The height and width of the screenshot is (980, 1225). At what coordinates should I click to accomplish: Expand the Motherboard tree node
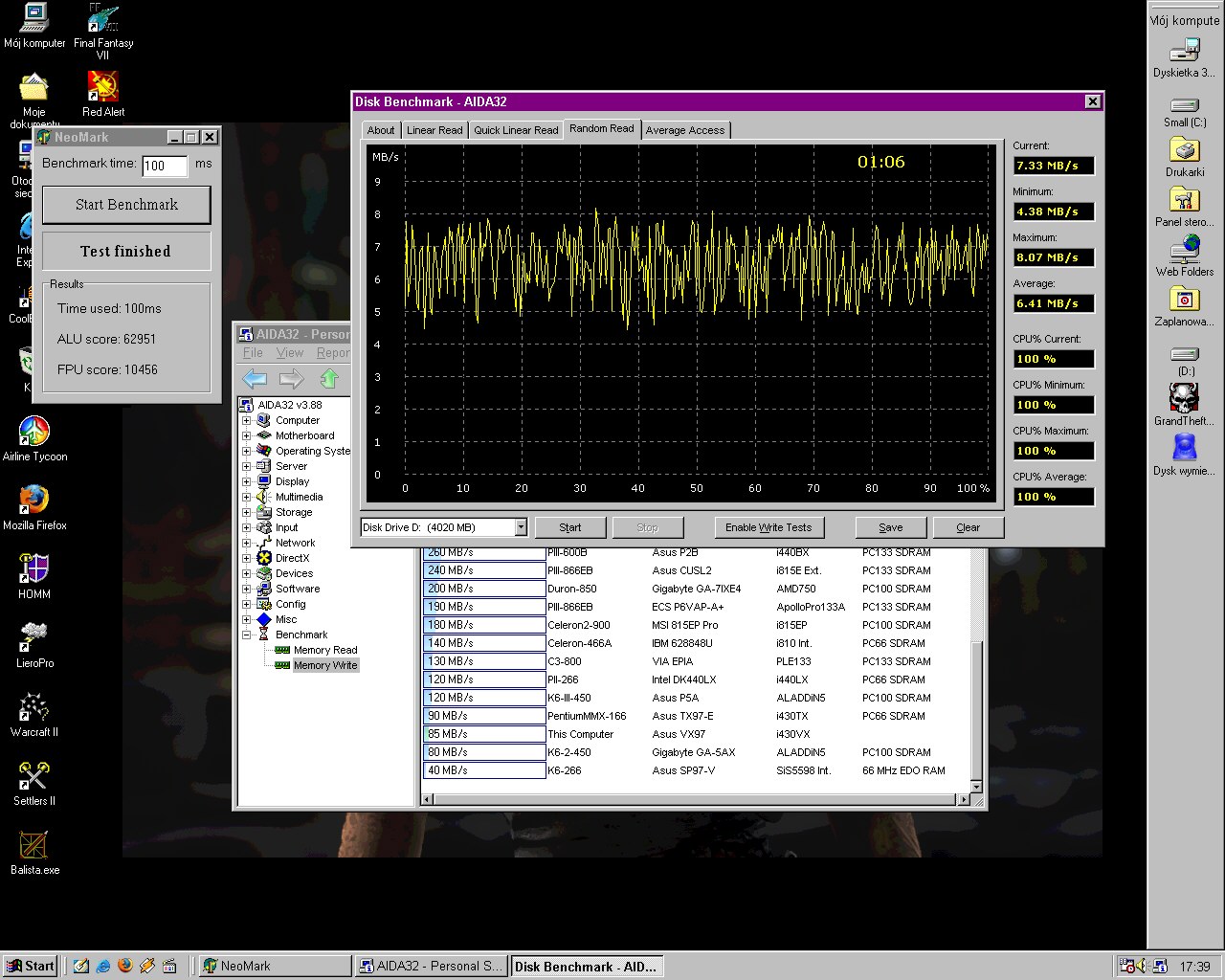[x=246, y=435]
